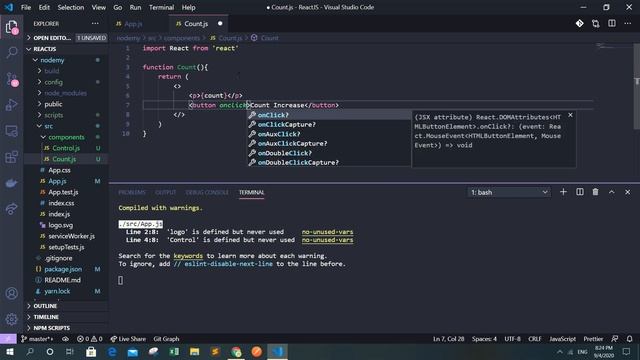Click the CRLF line ending selector

(x=535, y=339)
